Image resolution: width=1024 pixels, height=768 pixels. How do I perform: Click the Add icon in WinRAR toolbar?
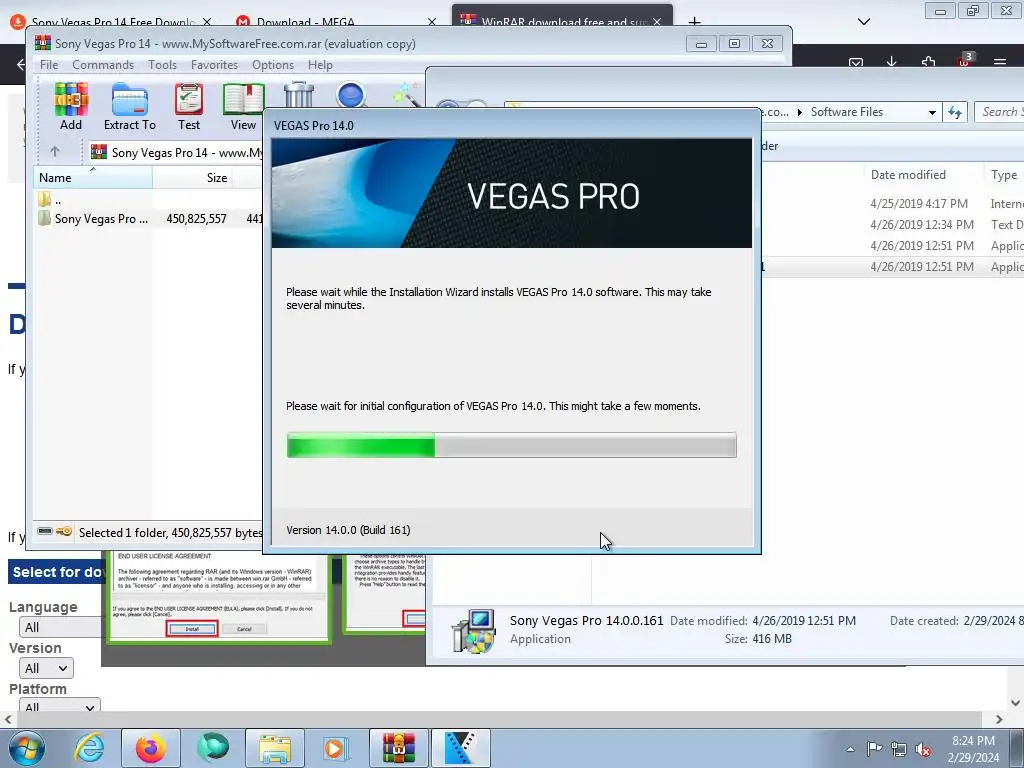(71, 106)
